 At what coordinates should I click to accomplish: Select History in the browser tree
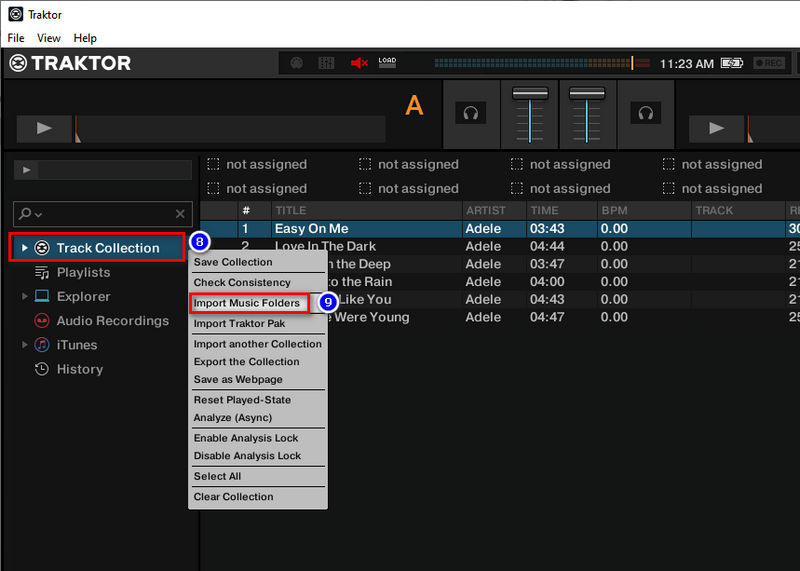coord(80,369)
